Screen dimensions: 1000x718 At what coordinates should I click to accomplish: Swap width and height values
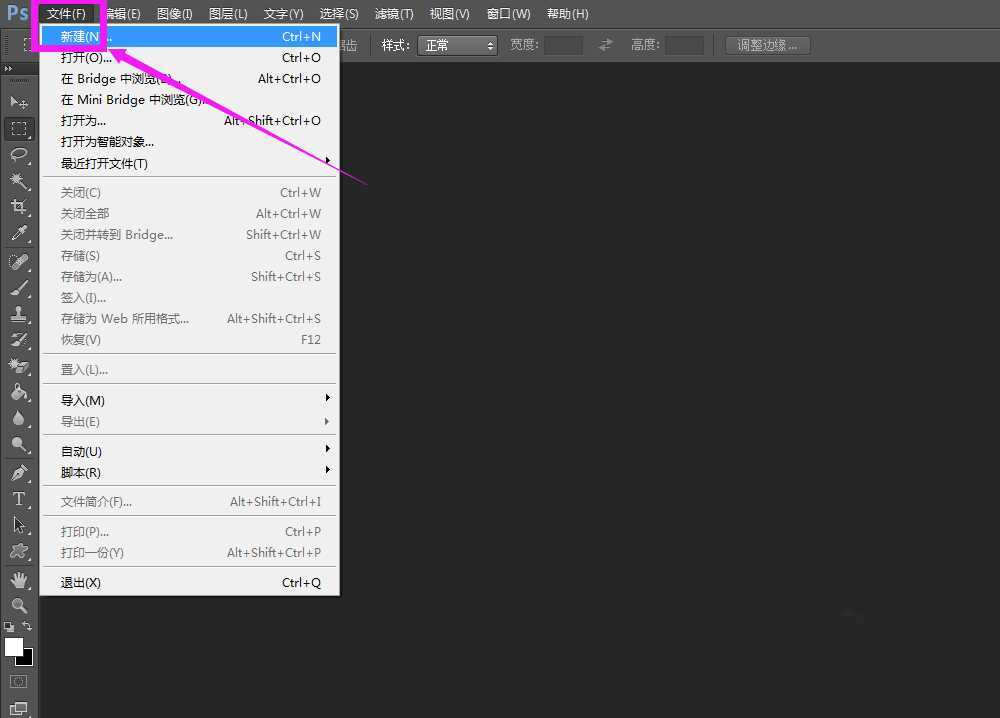[x=605, y=45]
